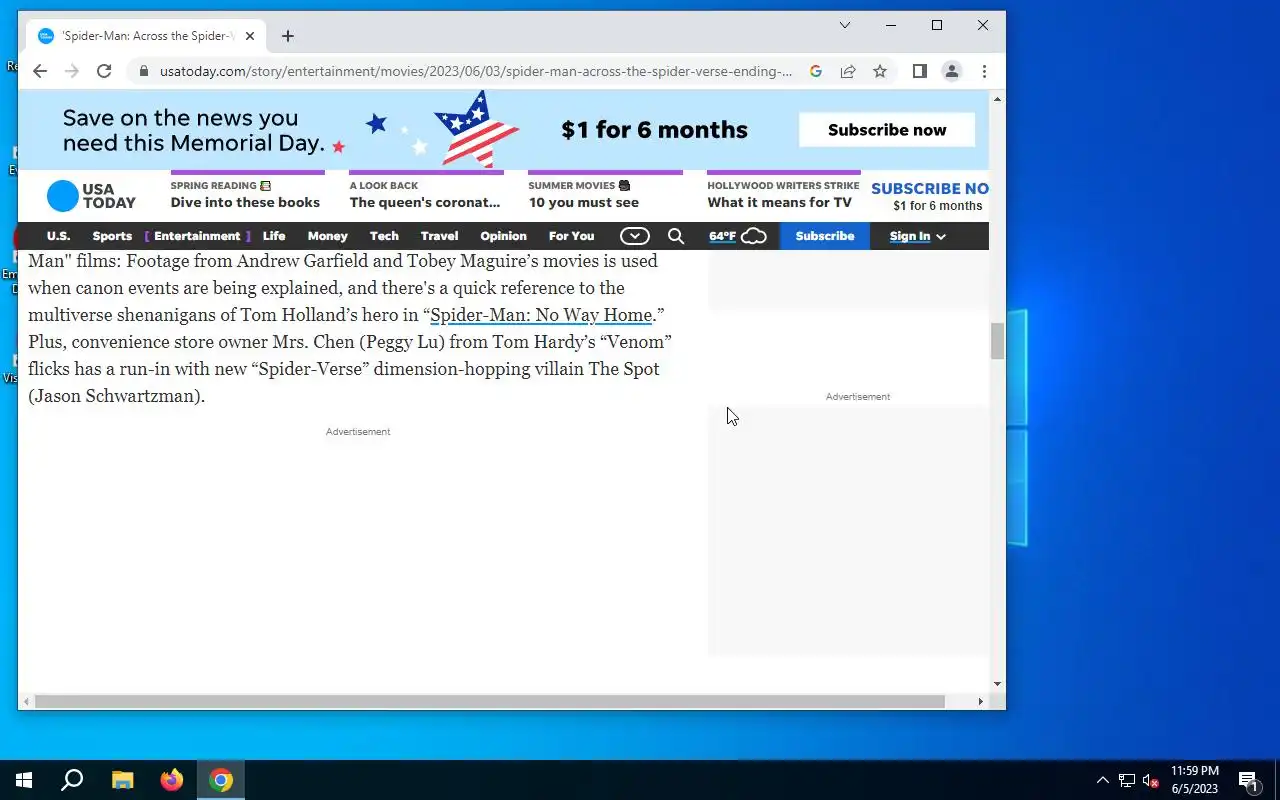The width and height of the screenshot is (1280, 800).
Task: Close the Spider-Man article tab
Action: click(x=250, y=36)
